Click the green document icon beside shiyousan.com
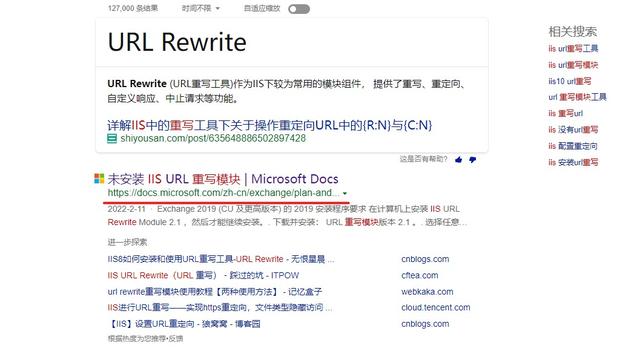Viewport: 640px width, 360px height. click(112, 138)
